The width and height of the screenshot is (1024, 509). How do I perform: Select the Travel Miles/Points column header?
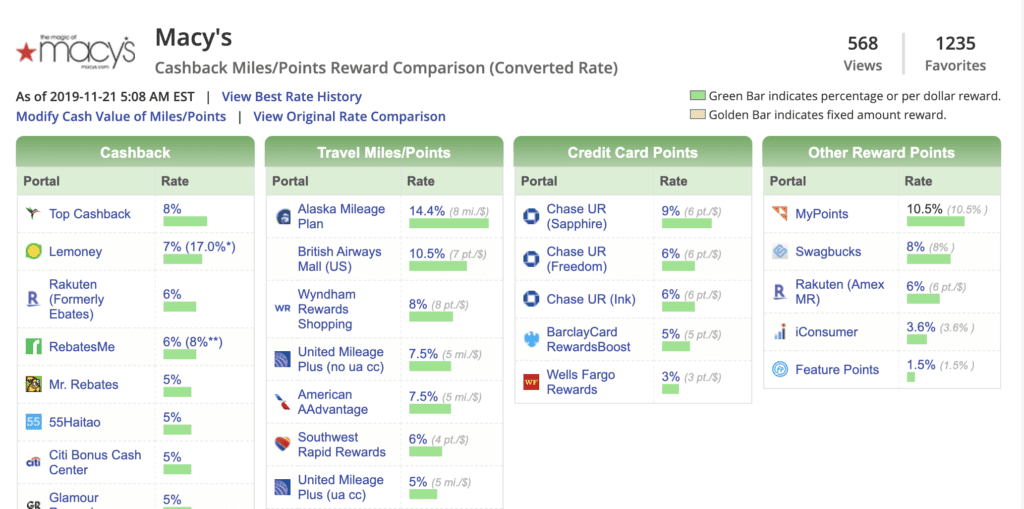pyautogui.click(x=384, y=153)
